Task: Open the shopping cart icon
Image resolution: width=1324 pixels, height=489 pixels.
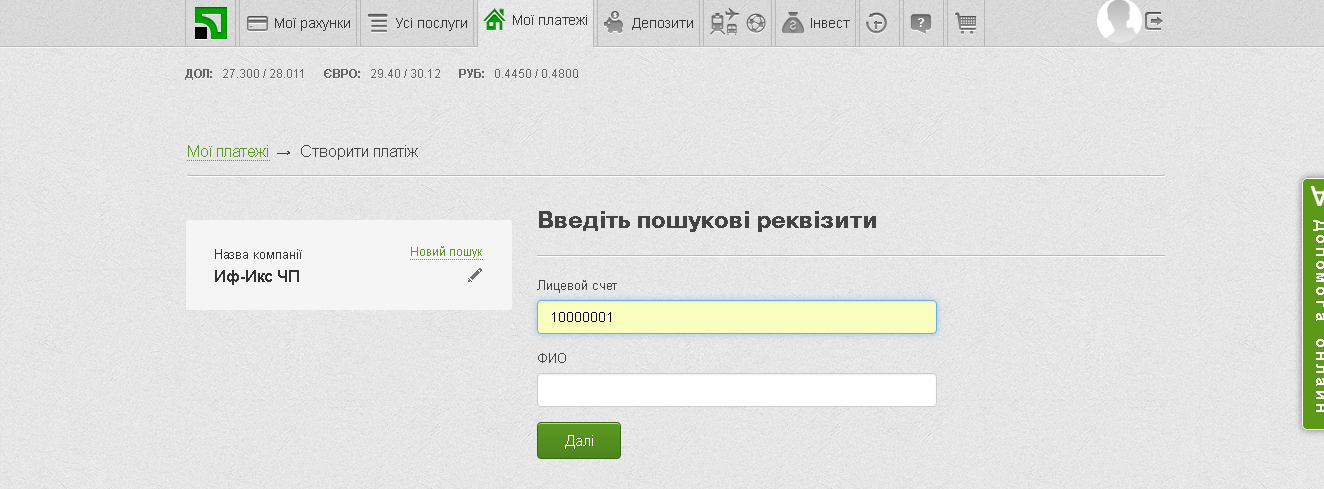Action: [x=965, y=23]
